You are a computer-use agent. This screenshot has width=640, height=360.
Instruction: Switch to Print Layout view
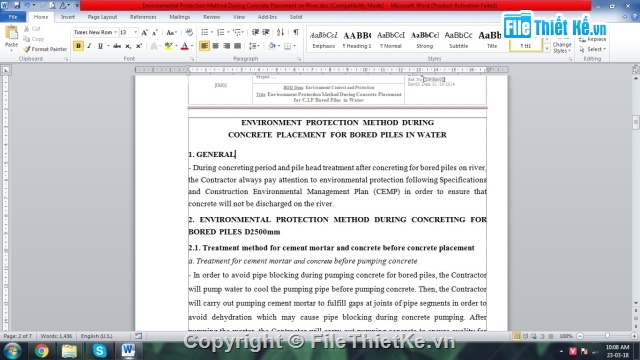coord(516,336)
